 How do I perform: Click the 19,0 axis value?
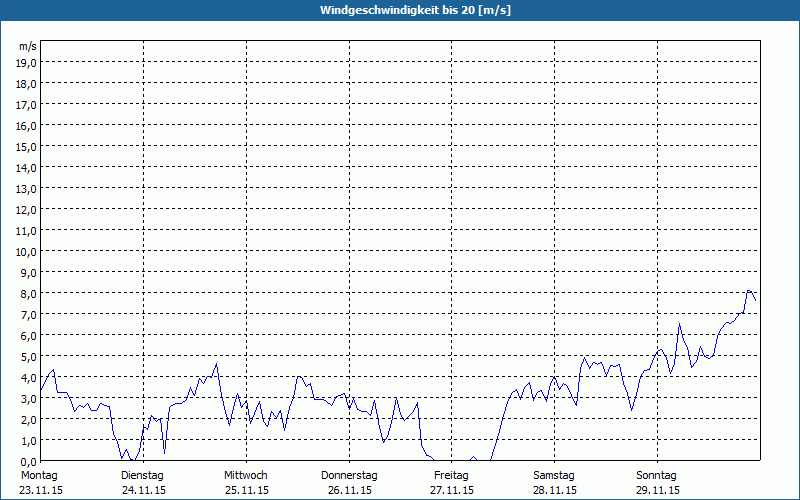(x=27, y=63)
